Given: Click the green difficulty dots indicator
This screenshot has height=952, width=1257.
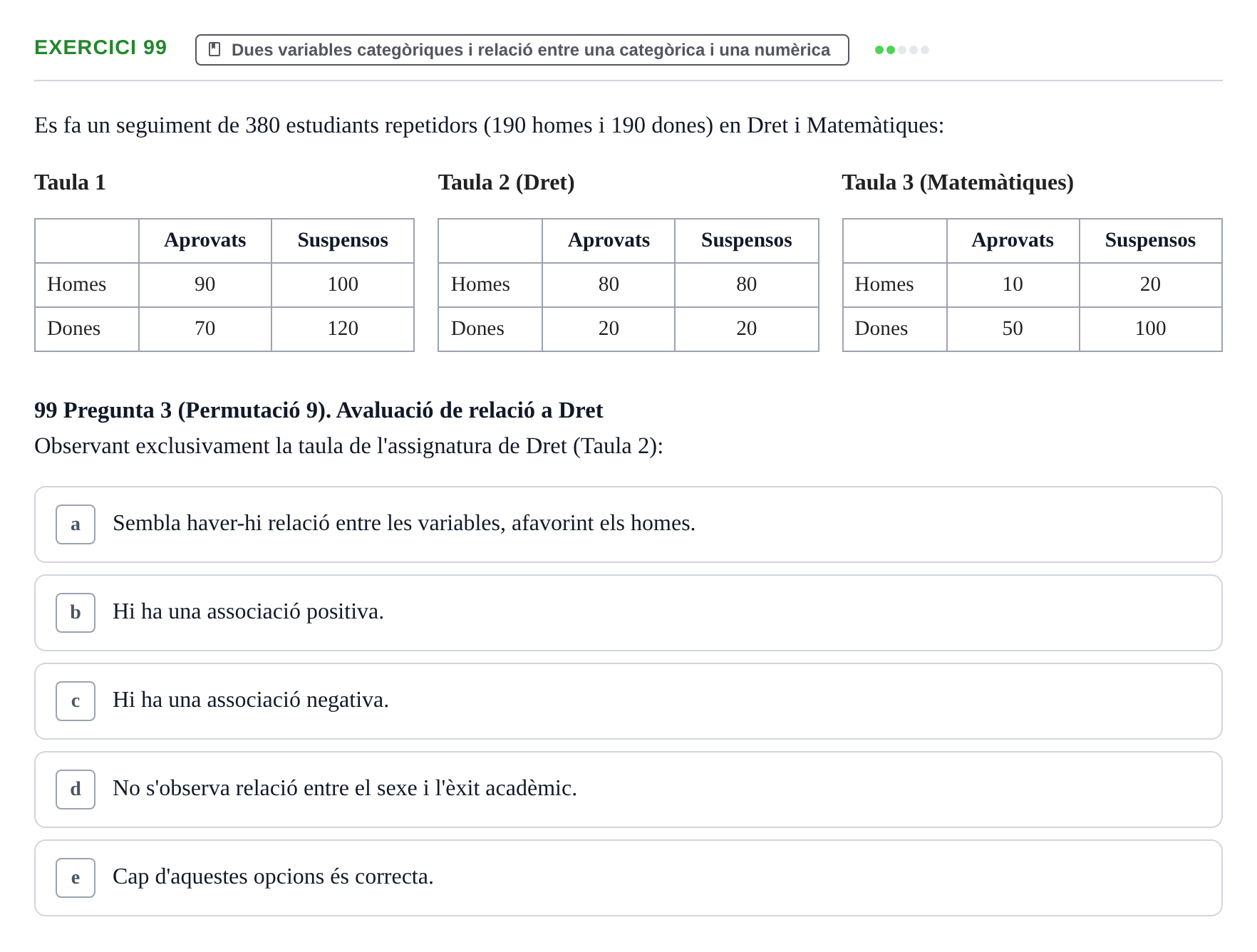Looking at the screenshot, I should coord(901,50).
